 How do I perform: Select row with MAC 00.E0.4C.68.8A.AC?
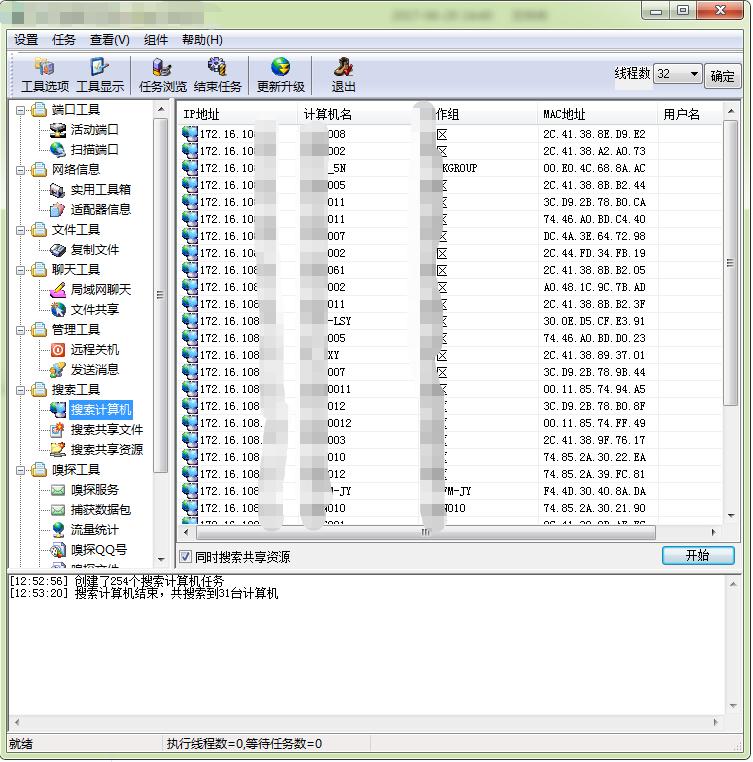click(x=450, y=168)
